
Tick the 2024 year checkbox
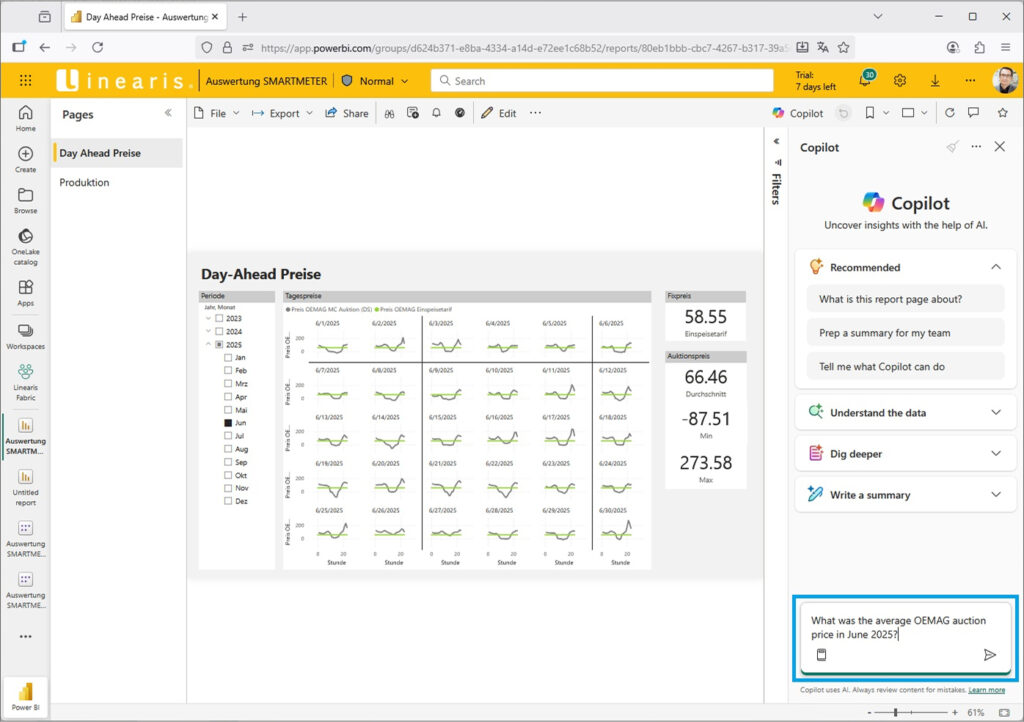219,332
